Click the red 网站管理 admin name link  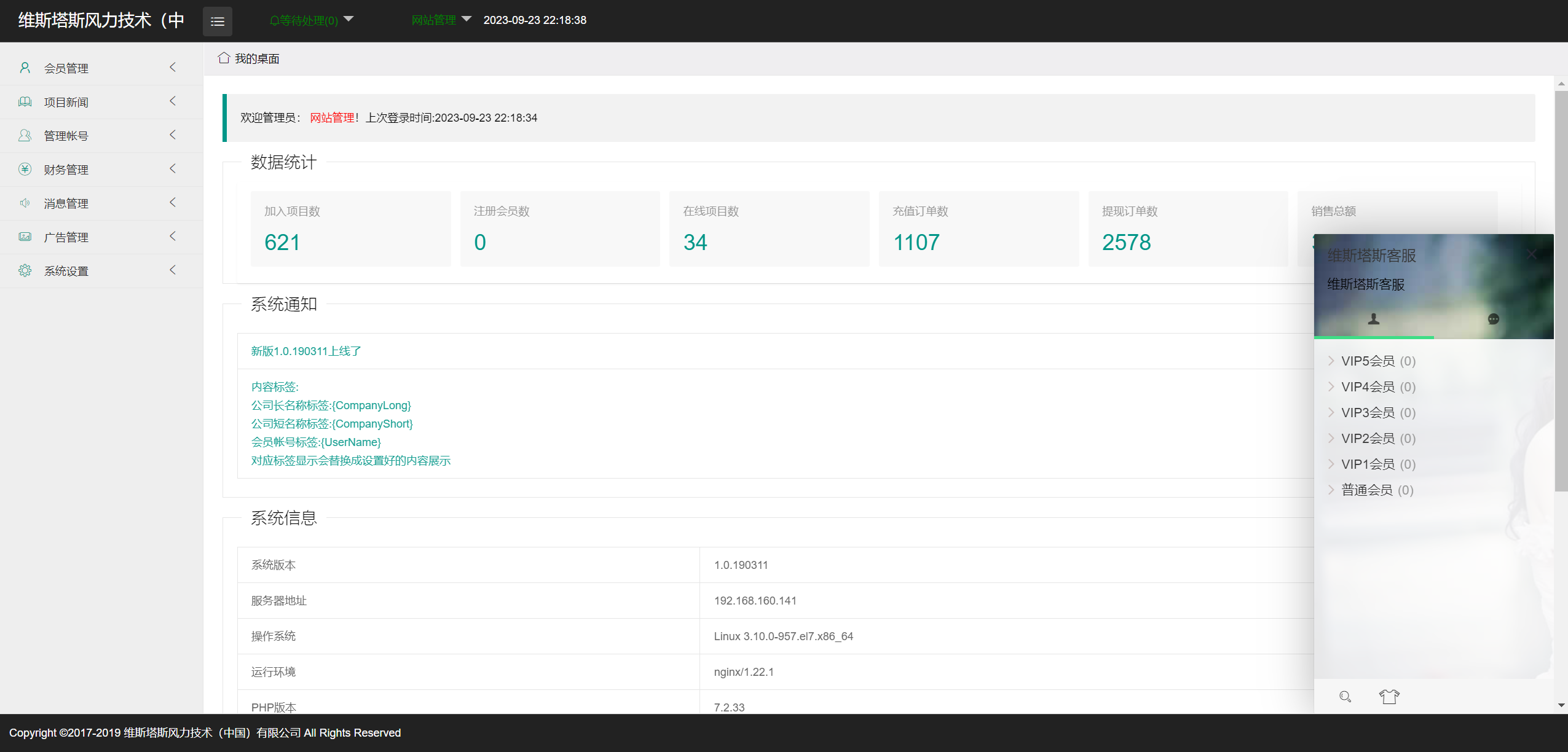pos(332,118)
